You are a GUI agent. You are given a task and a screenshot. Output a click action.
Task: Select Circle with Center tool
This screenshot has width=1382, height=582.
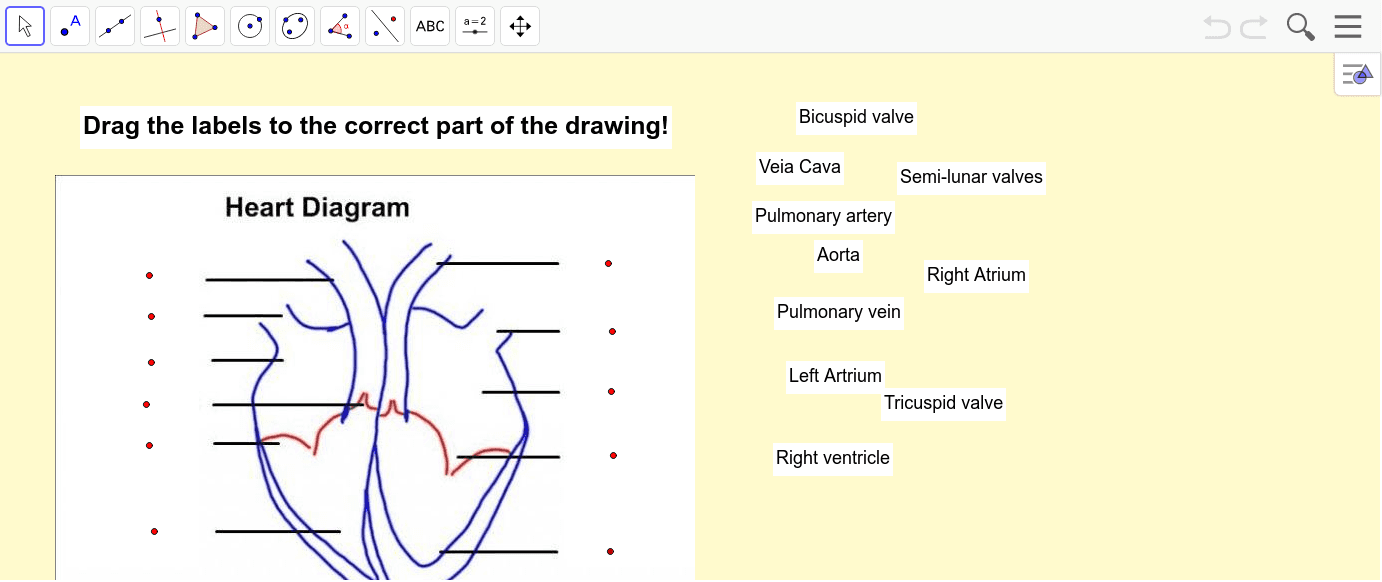tap(250, 26)
